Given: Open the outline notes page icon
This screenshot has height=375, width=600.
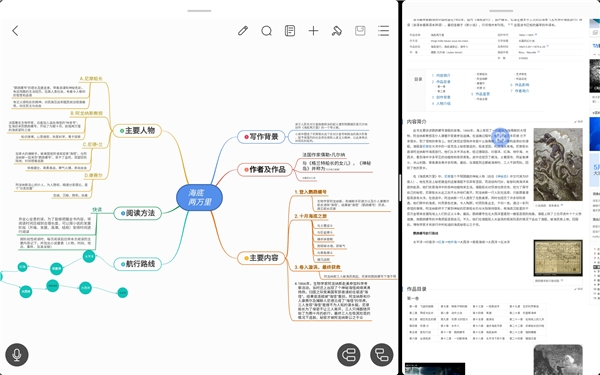Looking at the screenshot, I should pyautogui.click(x=290, y=31).
